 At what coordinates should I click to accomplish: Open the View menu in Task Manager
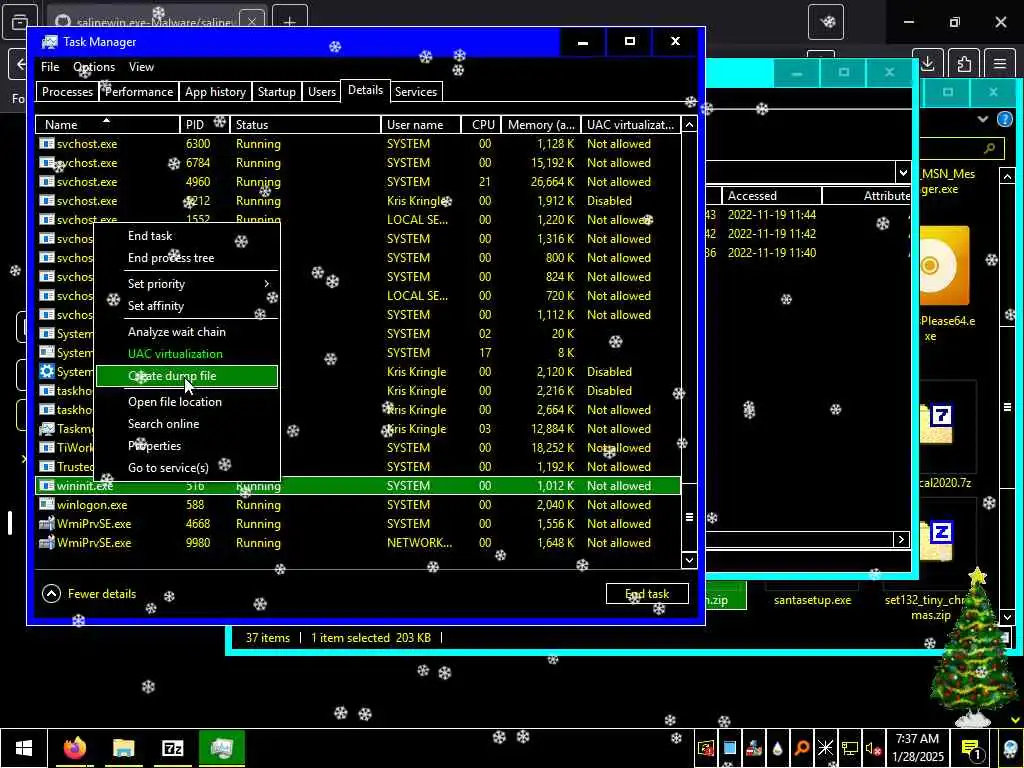141,67
